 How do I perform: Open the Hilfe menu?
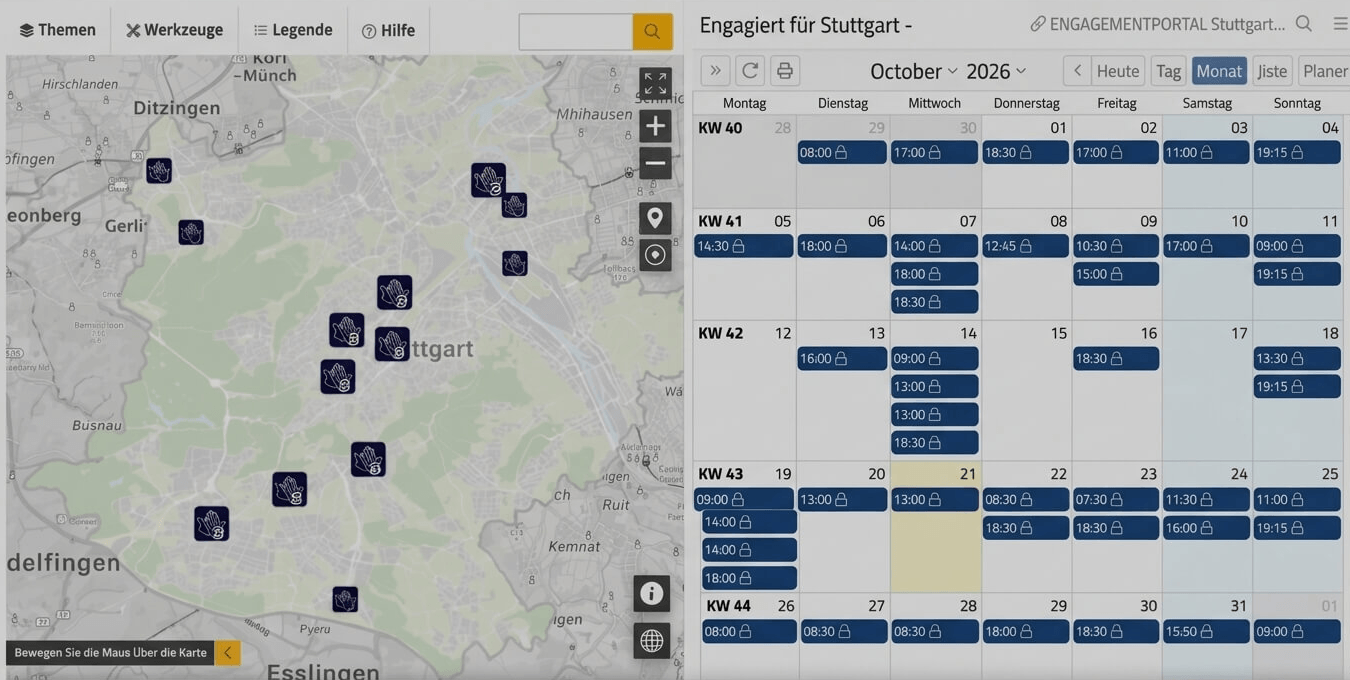point(388,30)
